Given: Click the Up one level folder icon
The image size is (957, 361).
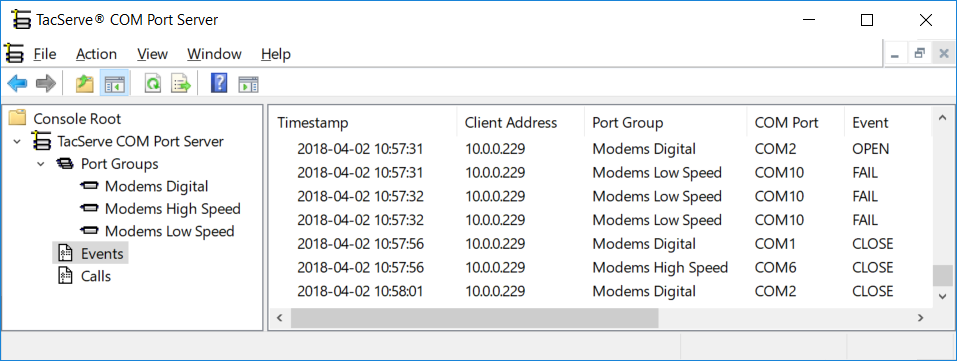Looking at the screenshot, I should click(x=84, y=83).
